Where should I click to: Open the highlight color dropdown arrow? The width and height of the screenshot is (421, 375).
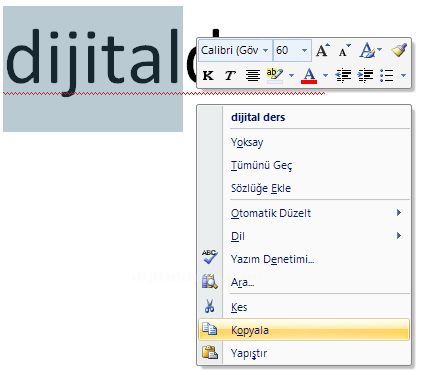point(291,76)
